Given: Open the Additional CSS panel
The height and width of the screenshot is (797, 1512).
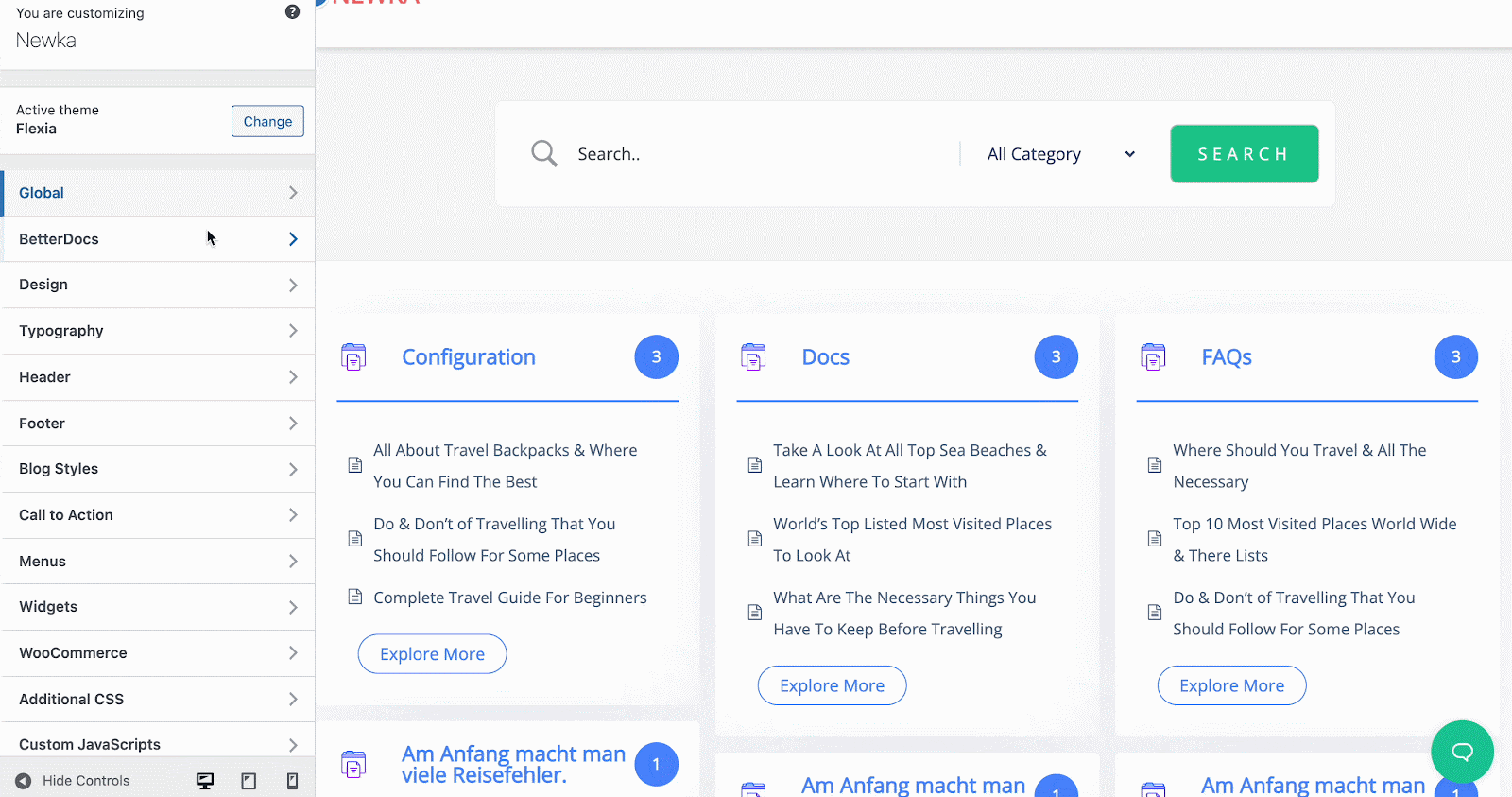Looking at the screenshot, I should pos(158,700).
